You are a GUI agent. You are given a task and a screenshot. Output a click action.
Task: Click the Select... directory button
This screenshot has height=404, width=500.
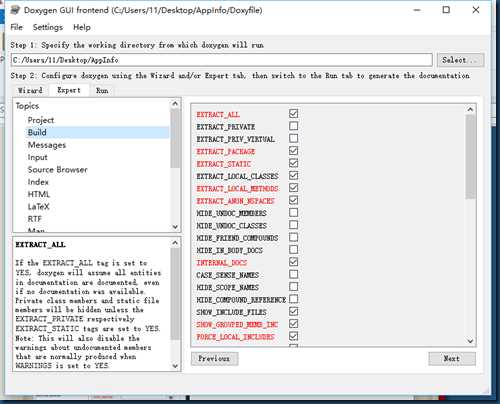click(x=460, y=60)
